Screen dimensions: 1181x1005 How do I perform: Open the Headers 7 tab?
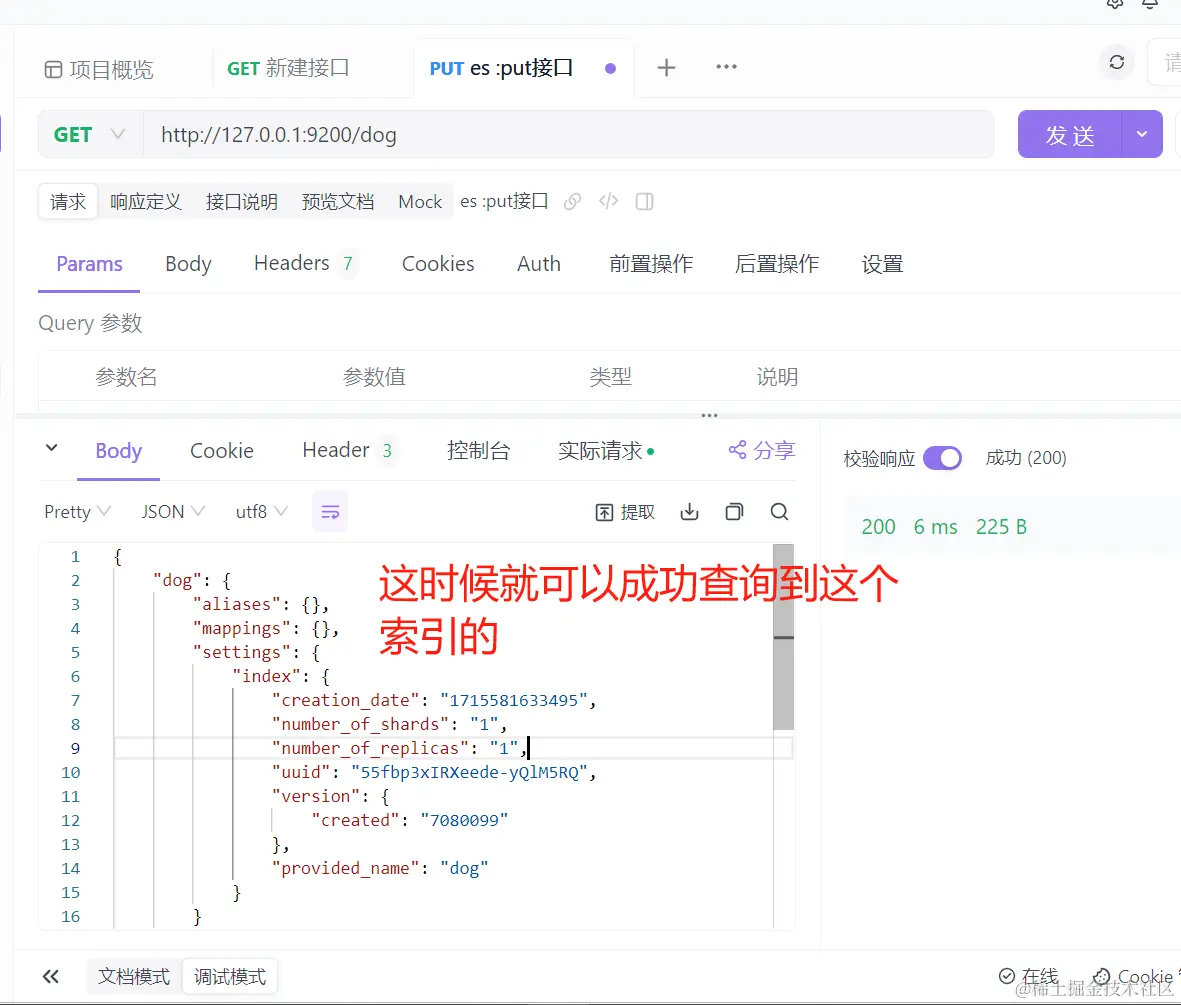(x=304, y=263)
